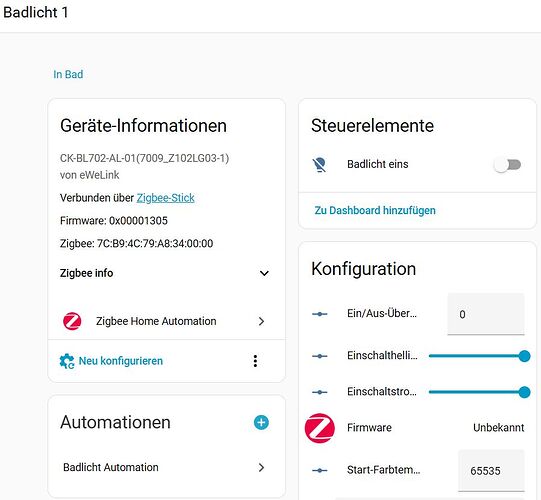Screen dimensions: 541x500
Task: Add a new automation with plus icon
Action: pos(261,422)
